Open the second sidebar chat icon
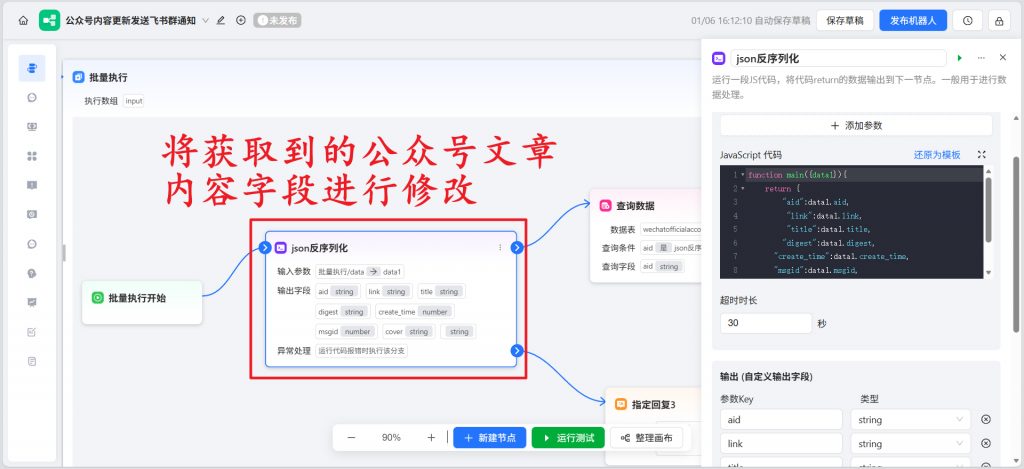The image size is (1024, 469). (x=32, y=97)
